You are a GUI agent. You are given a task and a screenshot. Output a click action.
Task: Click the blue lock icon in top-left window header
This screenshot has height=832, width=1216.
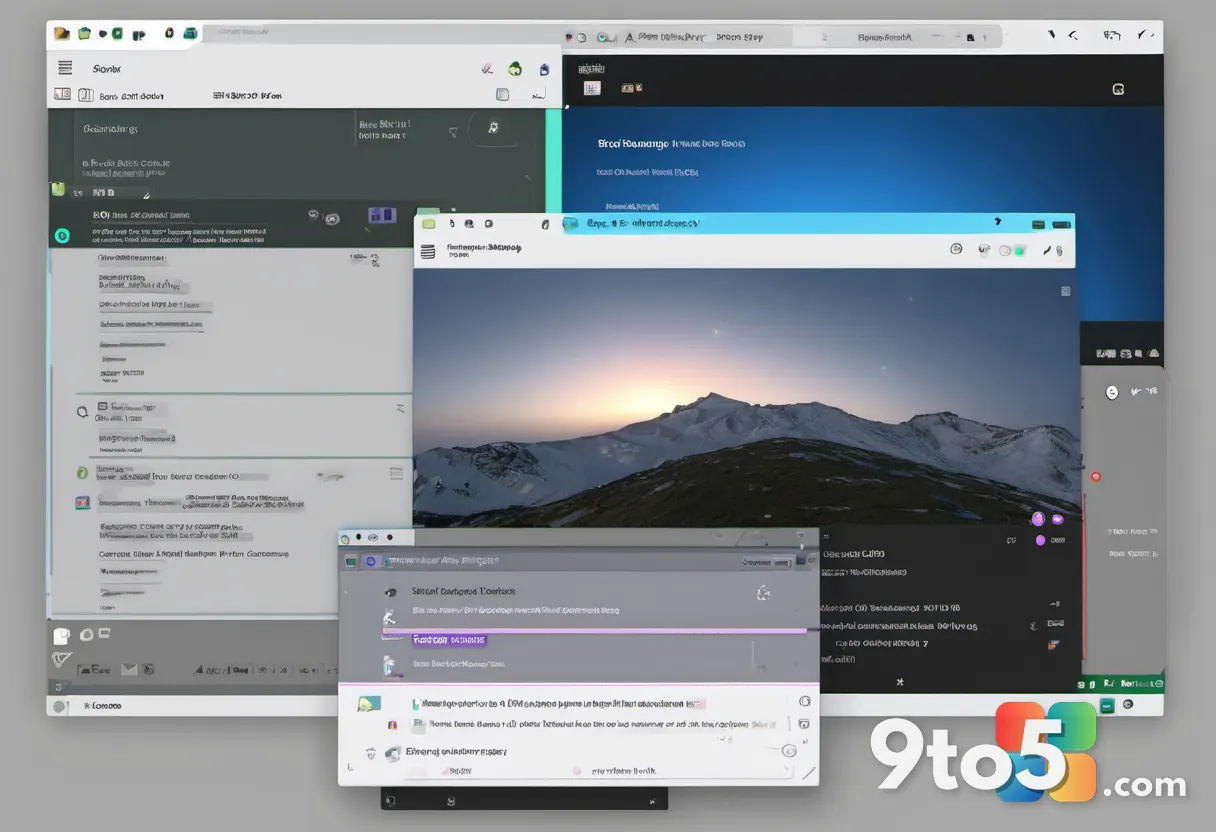[544, 70]
